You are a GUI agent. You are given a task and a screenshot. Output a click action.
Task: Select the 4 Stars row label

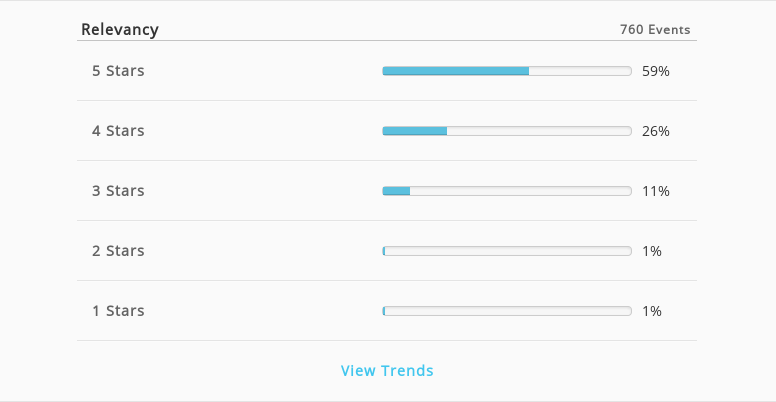(118, 131)
